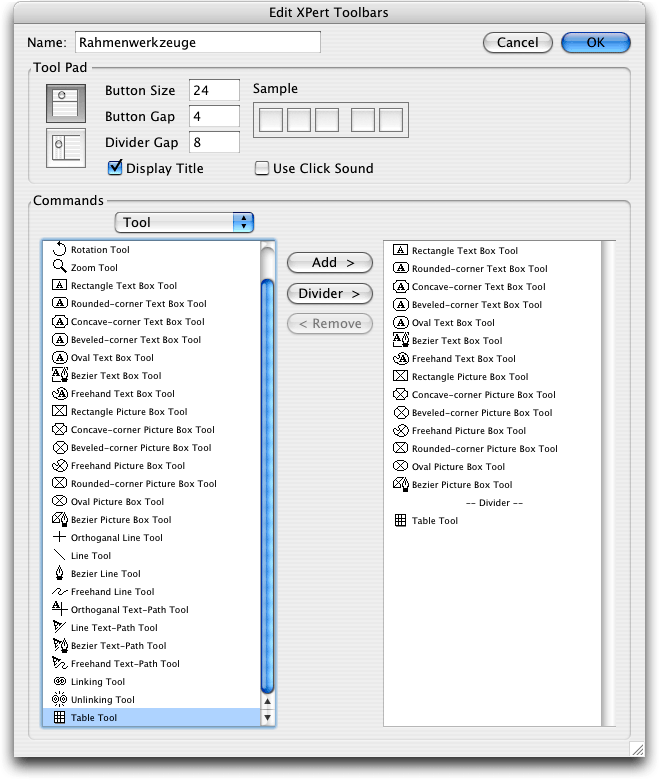The height and width of the screenshot is (780, 659).
Task: Select Rectangle Picture Box Tool in right list
Action: [x=492, y=377]
